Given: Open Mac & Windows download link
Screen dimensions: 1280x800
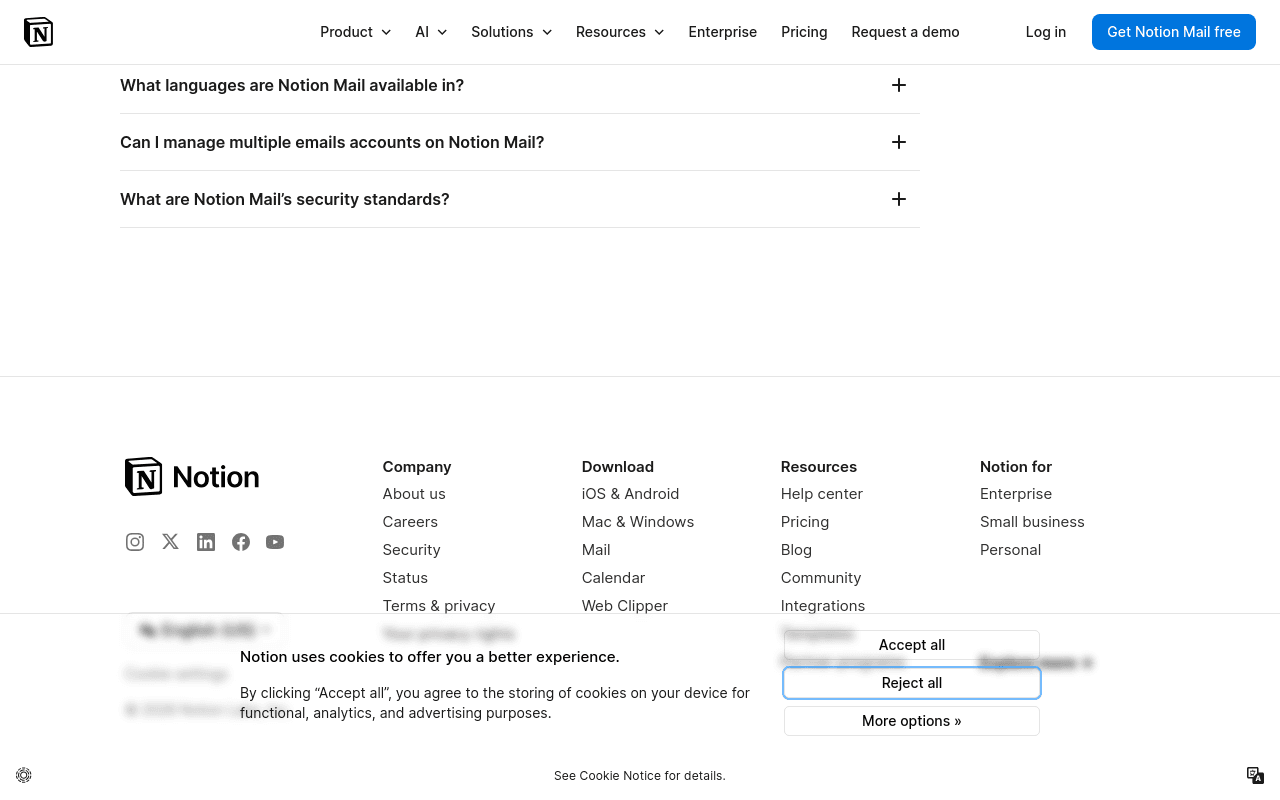Looking at the screenshot, I should click(x=638, y=522).
